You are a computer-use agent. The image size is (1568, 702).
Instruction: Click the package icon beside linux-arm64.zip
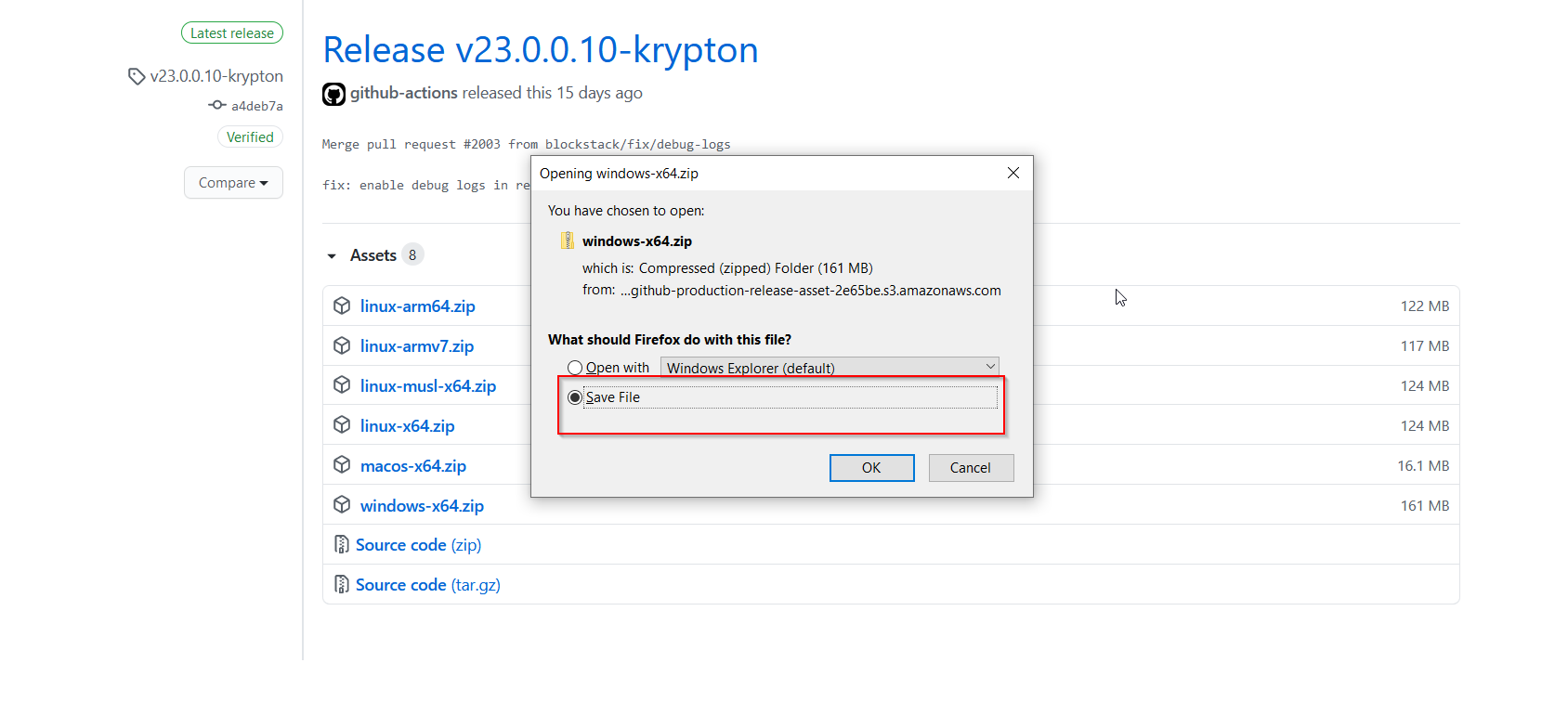coord(342,305)
